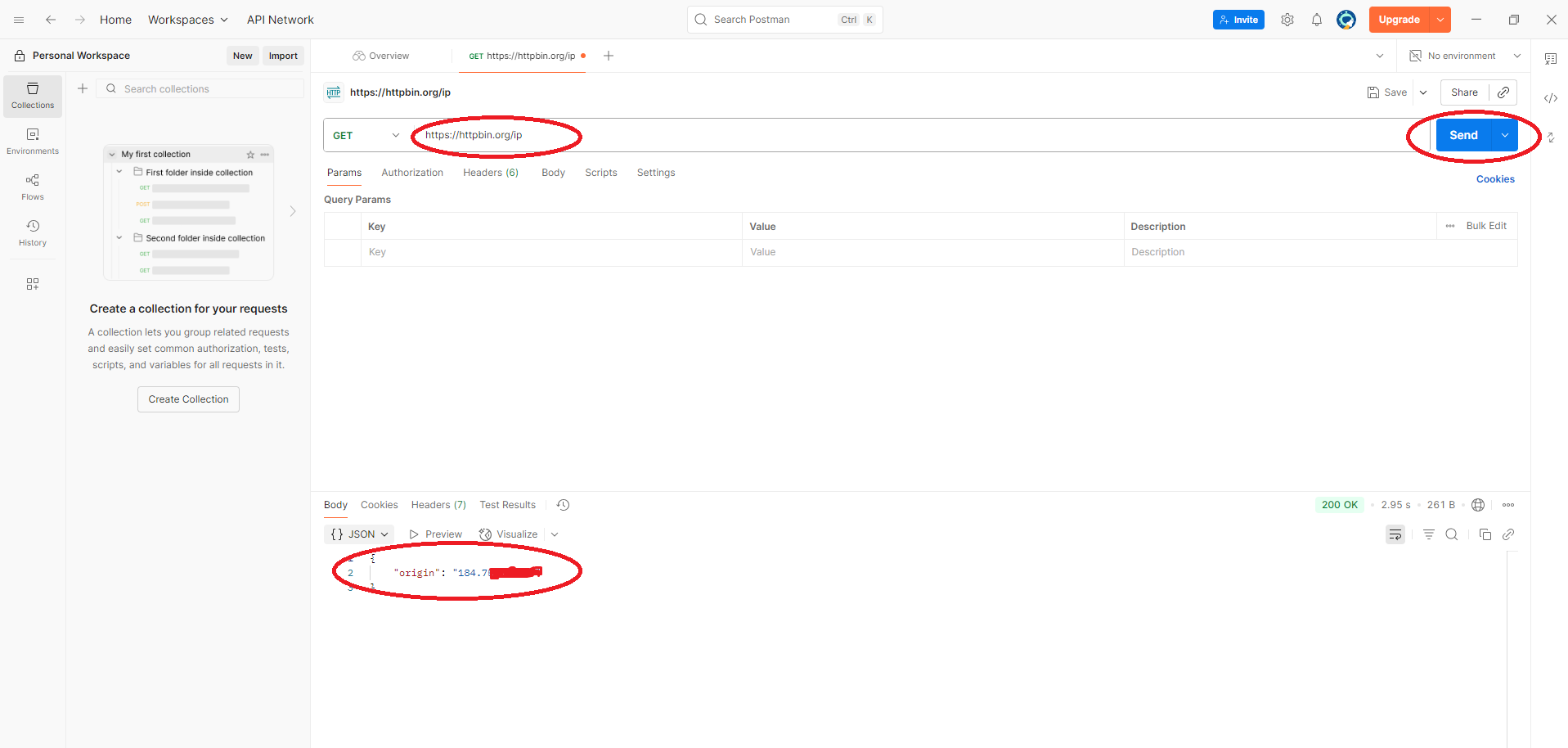This screenshot has width=1568, height=748.
Task: Go back with the left arrow
Action: pyautogui.click(x=51, y=20)
